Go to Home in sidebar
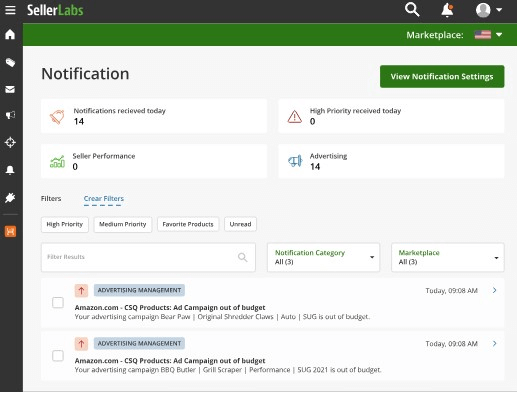The width and height of the screenshot is (517, 393). (10, 34)
